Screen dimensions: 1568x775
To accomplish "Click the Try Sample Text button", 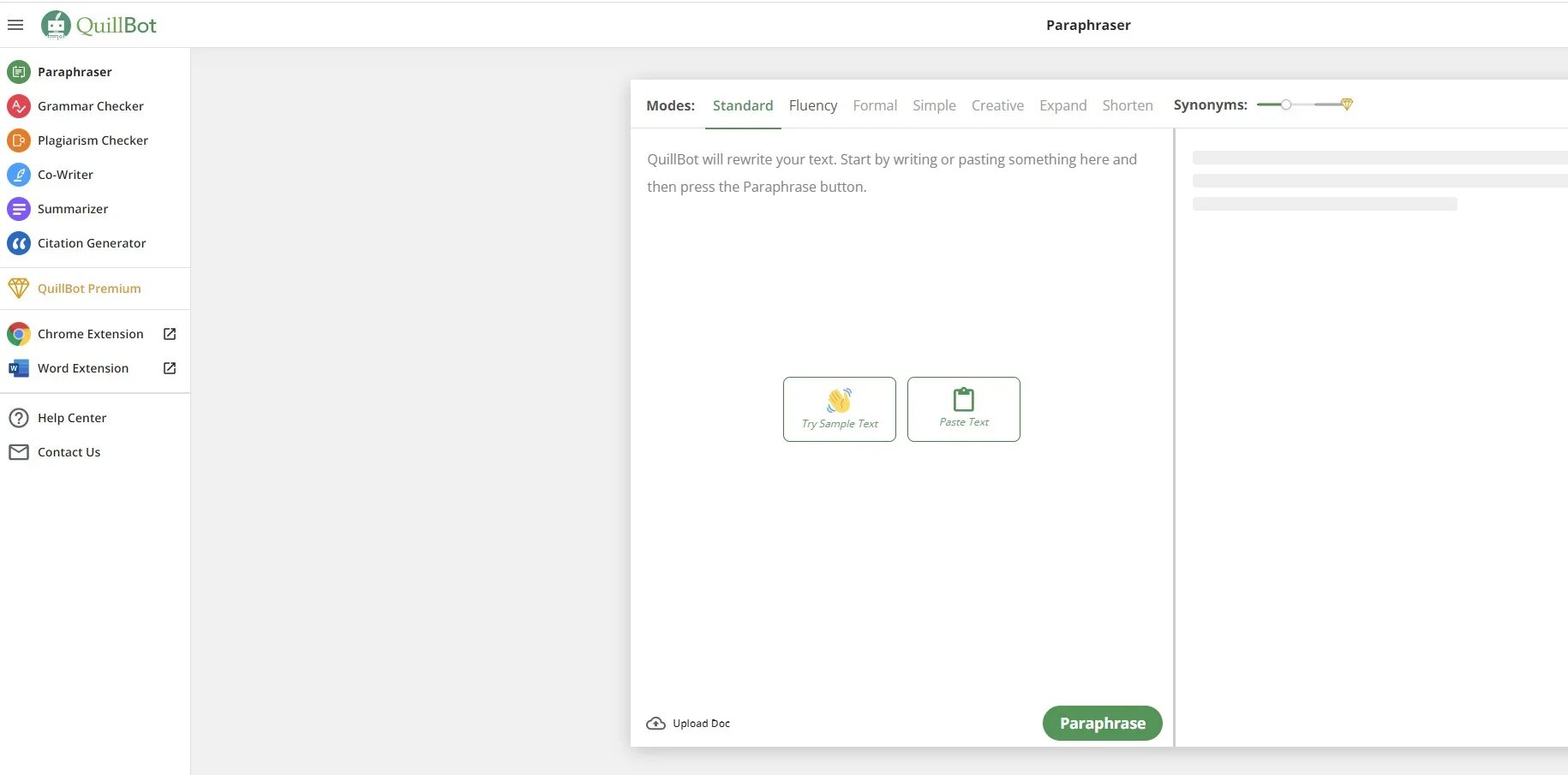I will click(839, 409).
